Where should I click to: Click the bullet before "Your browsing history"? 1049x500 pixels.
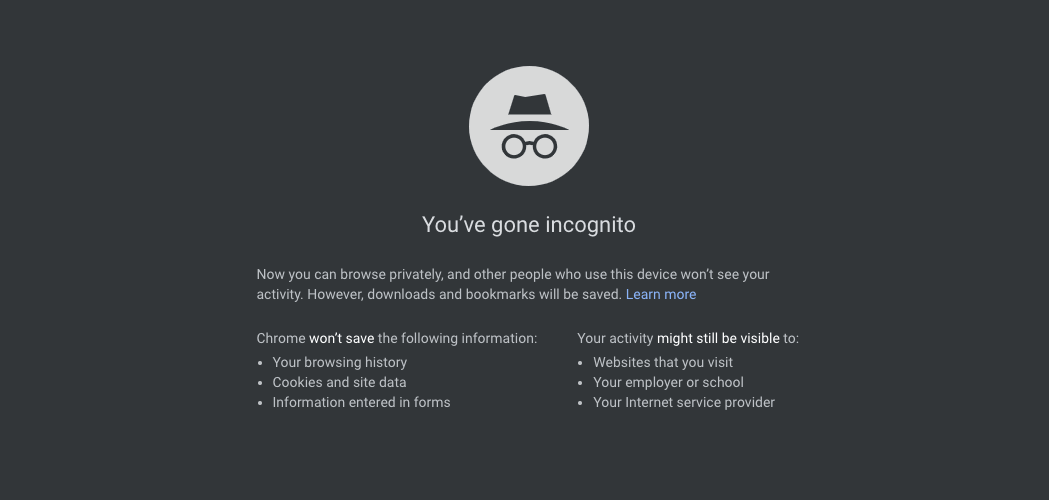tap(260, 364)
